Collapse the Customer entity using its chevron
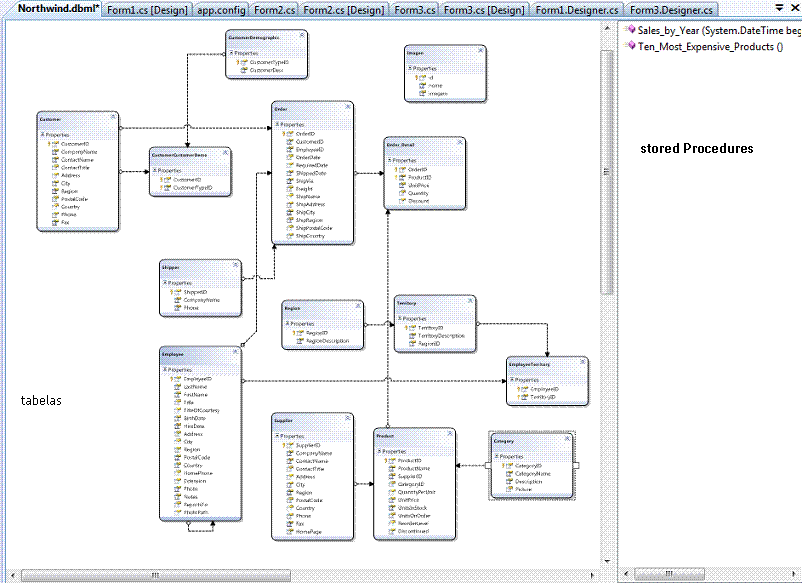 (113, 117)
